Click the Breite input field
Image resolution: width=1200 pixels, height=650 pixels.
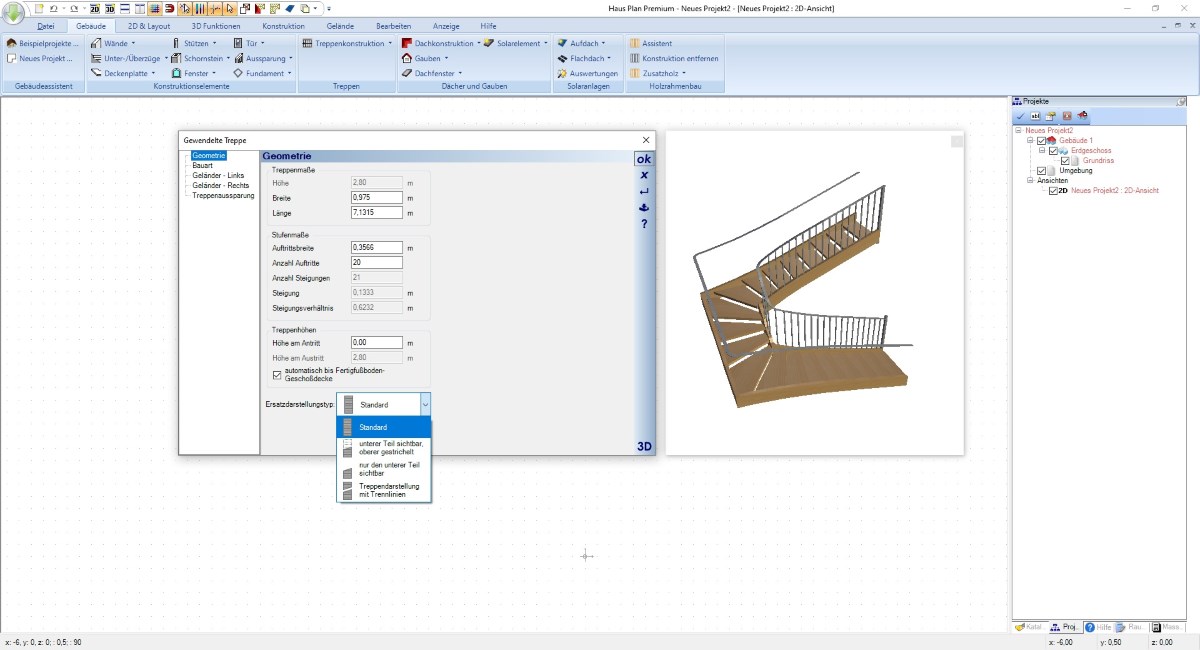pos(376,198)
